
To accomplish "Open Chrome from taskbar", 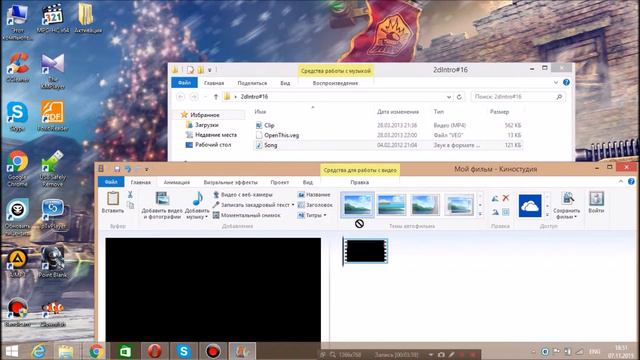I will click(x=96, y=351).
